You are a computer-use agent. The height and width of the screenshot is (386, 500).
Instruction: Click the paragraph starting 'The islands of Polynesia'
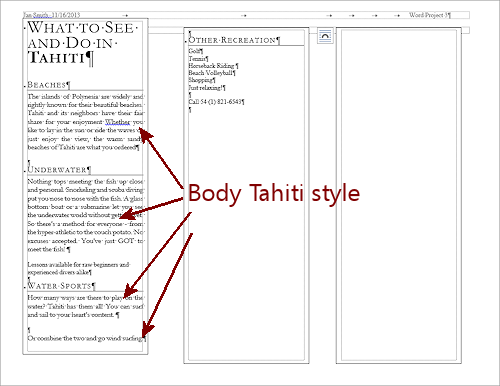[85, 122]
